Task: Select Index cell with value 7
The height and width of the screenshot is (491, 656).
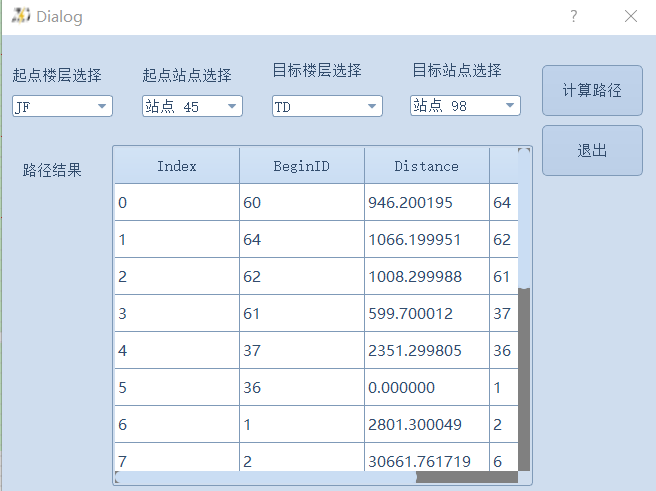Action: tap(177, 457)
